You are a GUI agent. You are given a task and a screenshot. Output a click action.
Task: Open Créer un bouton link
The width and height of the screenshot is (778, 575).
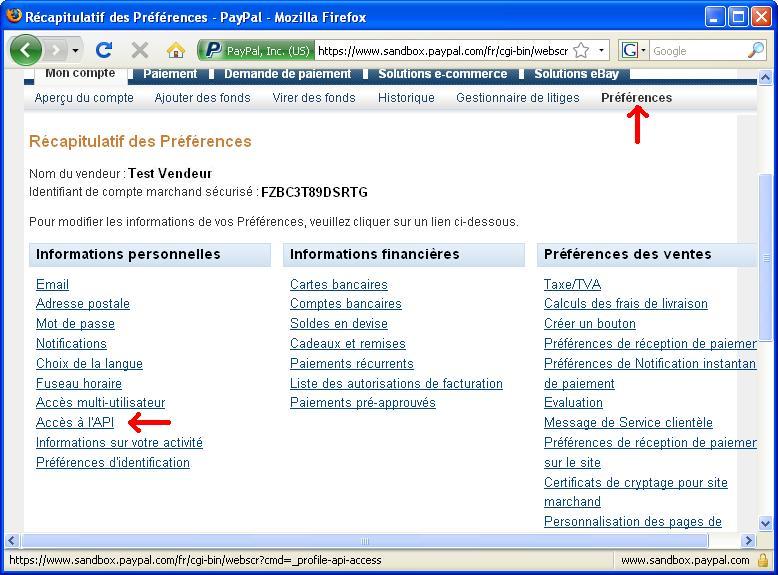click(590, 324)
